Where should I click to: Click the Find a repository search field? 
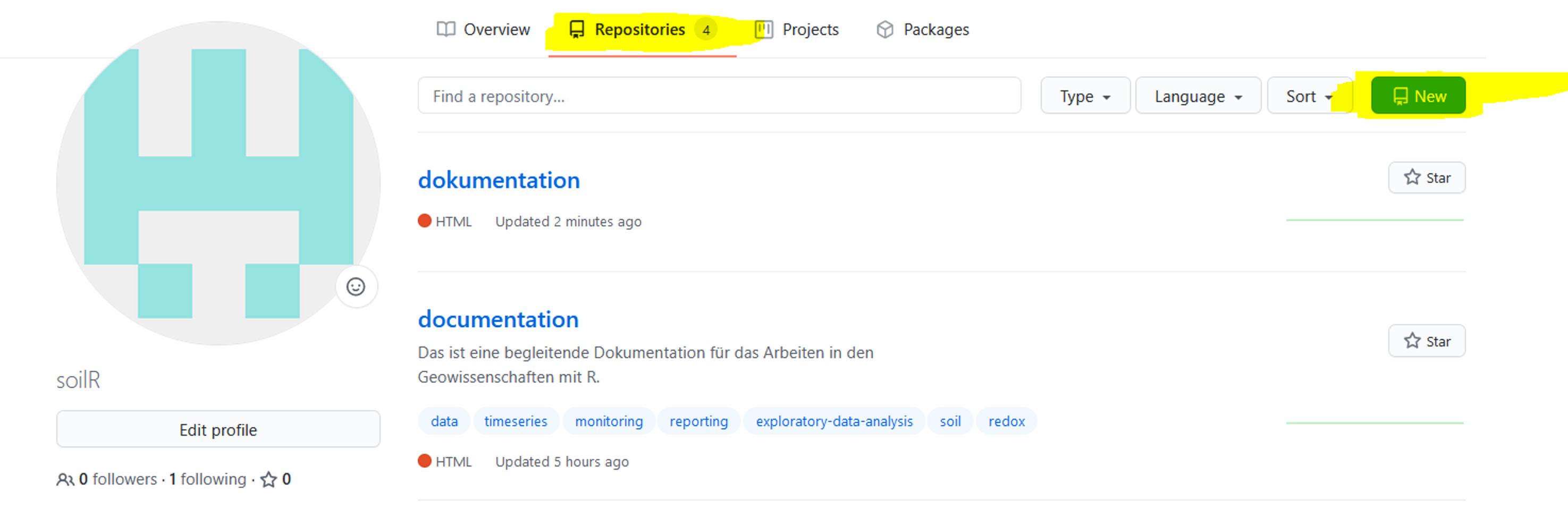coord(719,96)
